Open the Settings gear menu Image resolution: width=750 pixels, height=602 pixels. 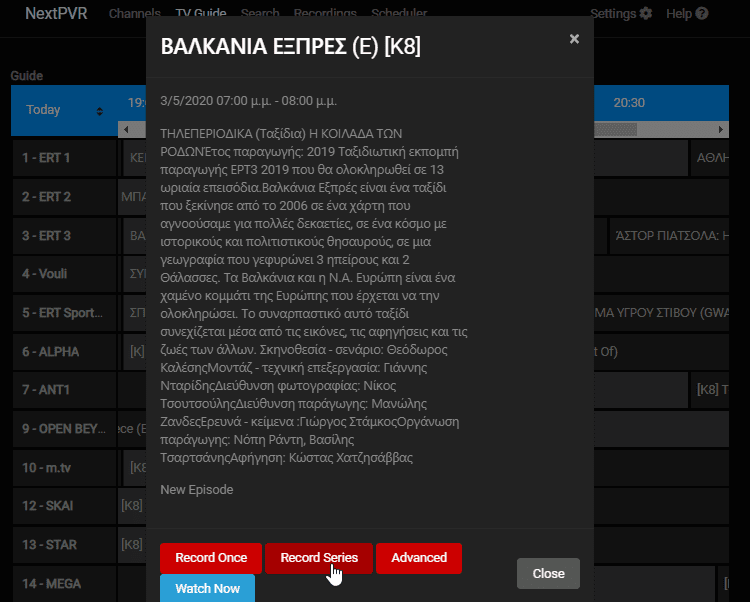[620, 13]
